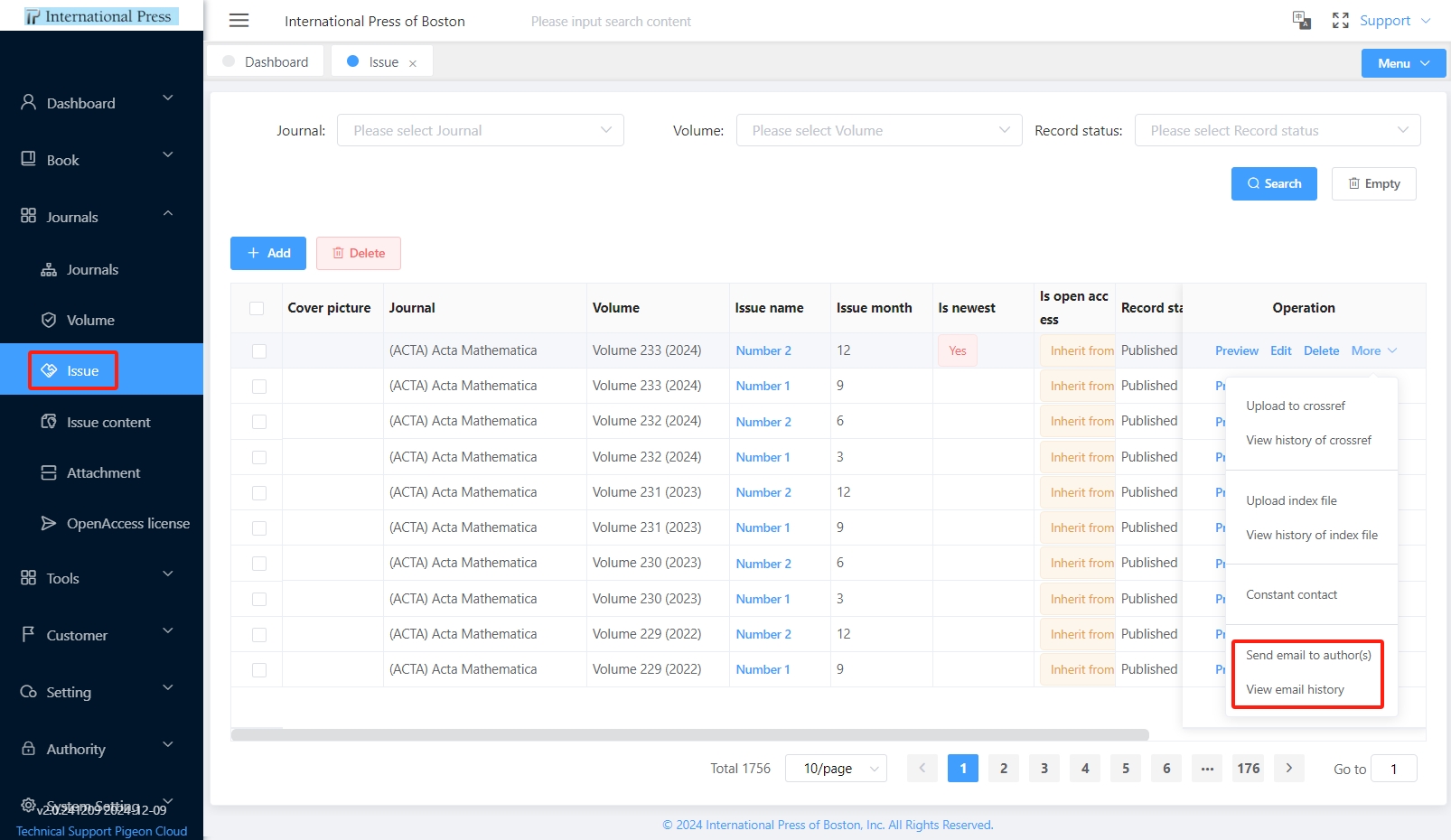1451x840 pixels.
Task: Toggle the hamburger sidebar collapse icon
Action: [x=239, y=21]
